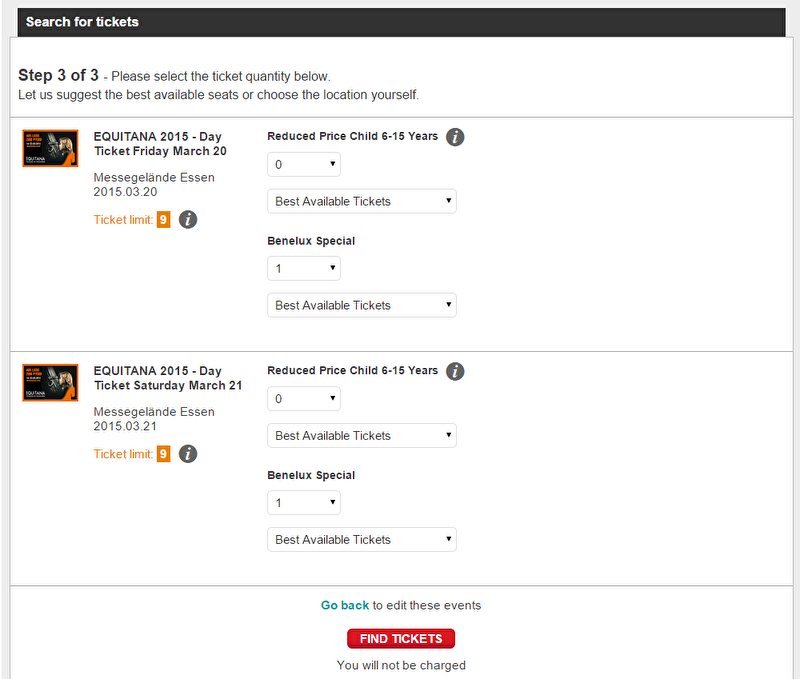Open info icon beside Saturday Reduced Price Child
This screenshot has height=679, width=800.
[455, 371]
